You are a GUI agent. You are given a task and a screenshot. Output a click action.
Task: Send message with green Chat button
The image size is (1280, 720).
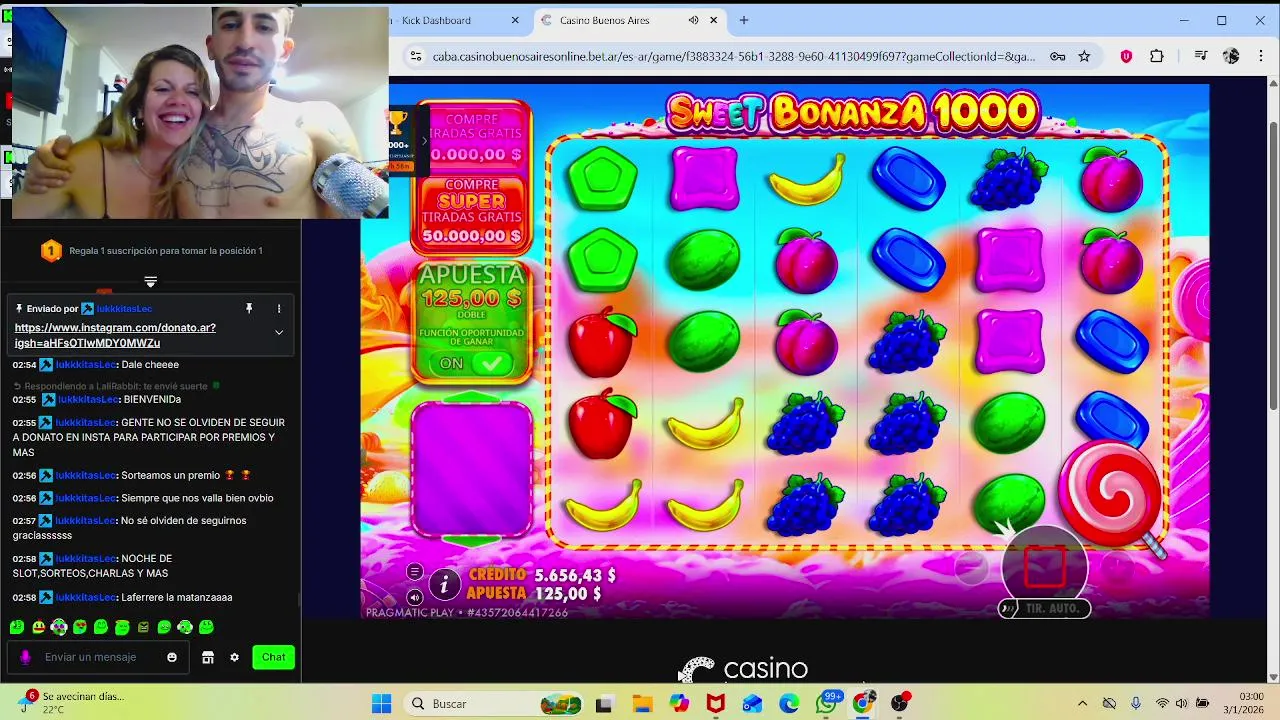tap(273, 657)
